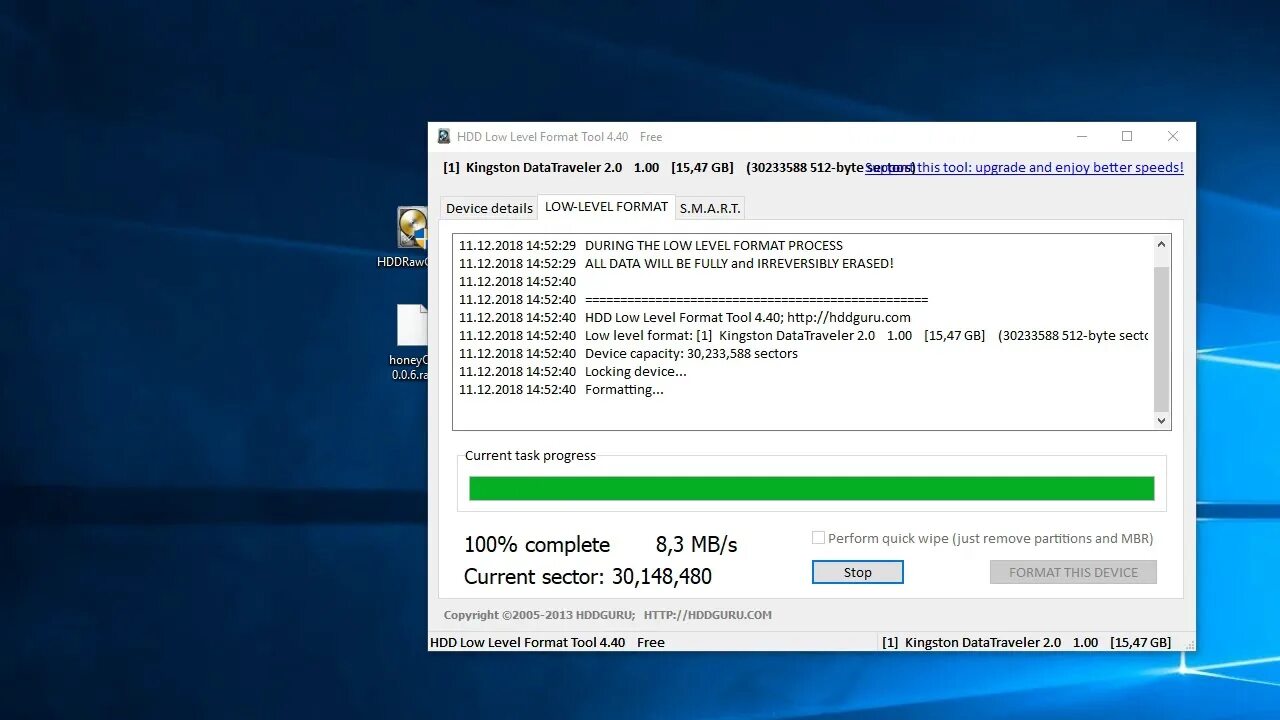Switch to the Device details tab
The height and width of the screenshot is (720, 1280).
(489, 208)
